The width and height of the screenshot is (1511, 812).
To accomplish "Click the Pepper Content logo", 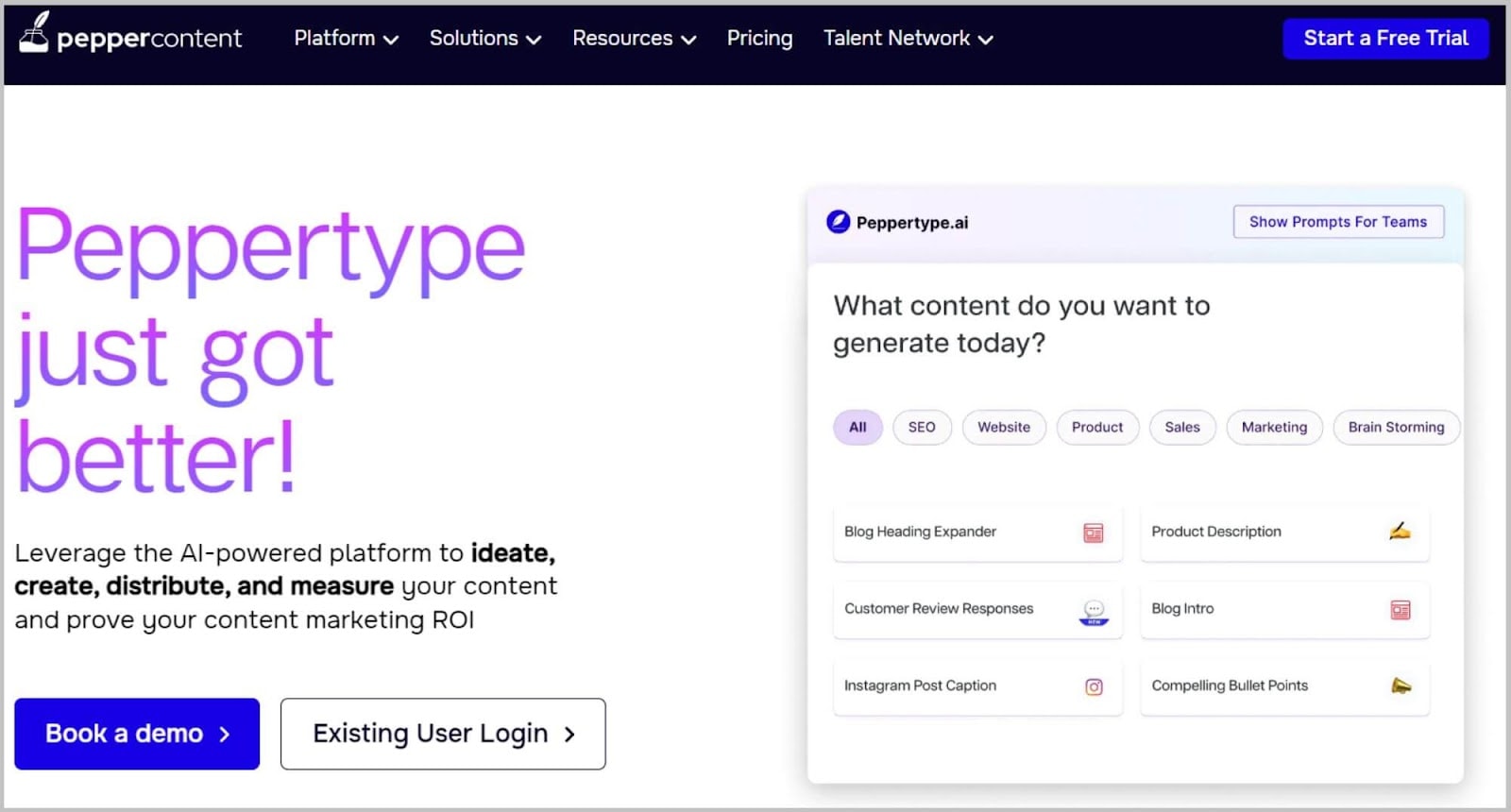I will (x=130, y=33).
